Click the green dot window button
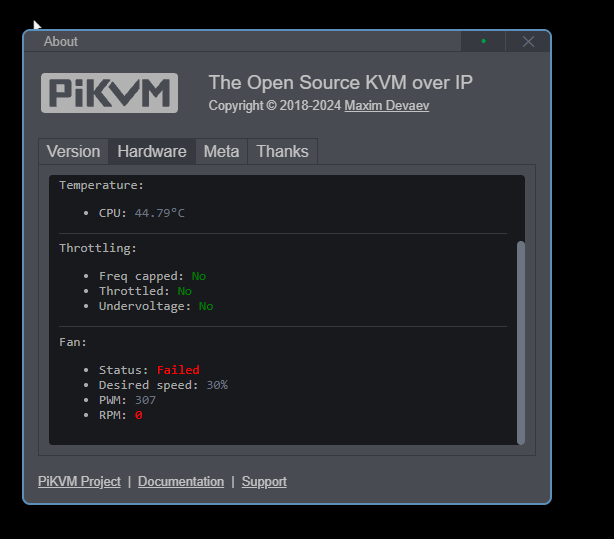The height and width of the screenshot is (539, 614). point(483,41)
